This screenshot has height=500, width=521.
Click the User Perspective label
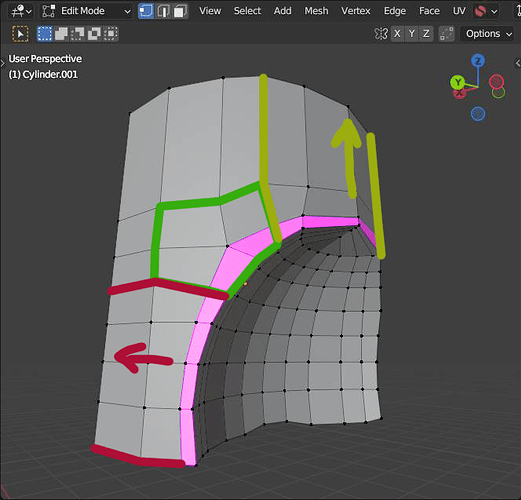point(45,59)
